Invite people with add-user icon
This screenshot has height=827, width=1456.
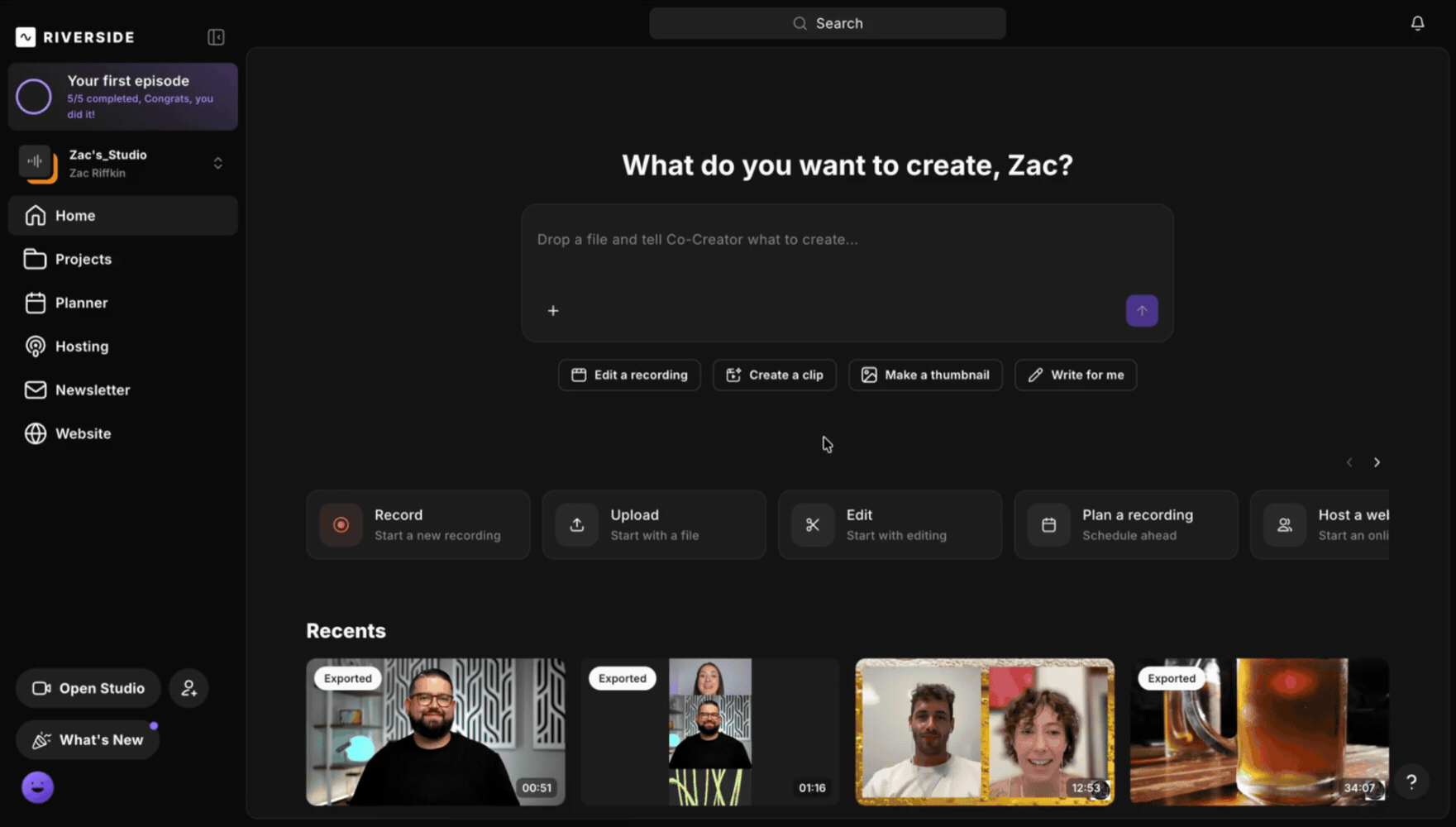click(189, 688)
